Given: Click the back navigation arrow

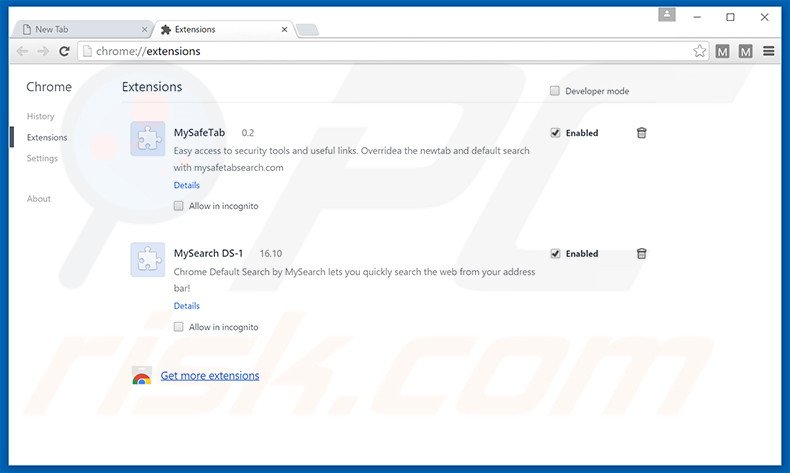Looking at the screenshot, I should tap(22, 51).
